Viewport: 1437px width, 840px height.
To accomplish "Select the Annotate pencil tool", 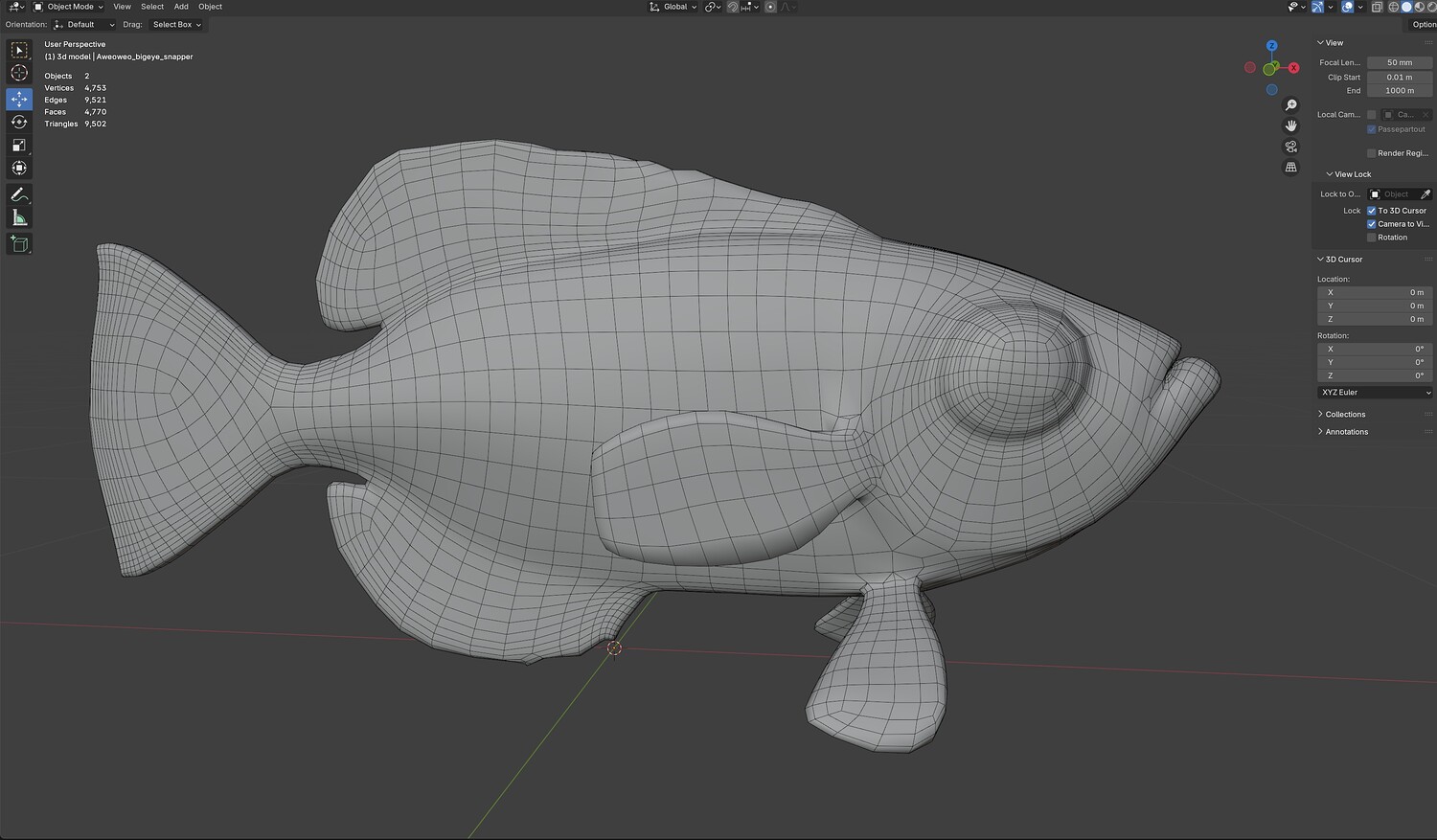I will click(x=19, y=194).
